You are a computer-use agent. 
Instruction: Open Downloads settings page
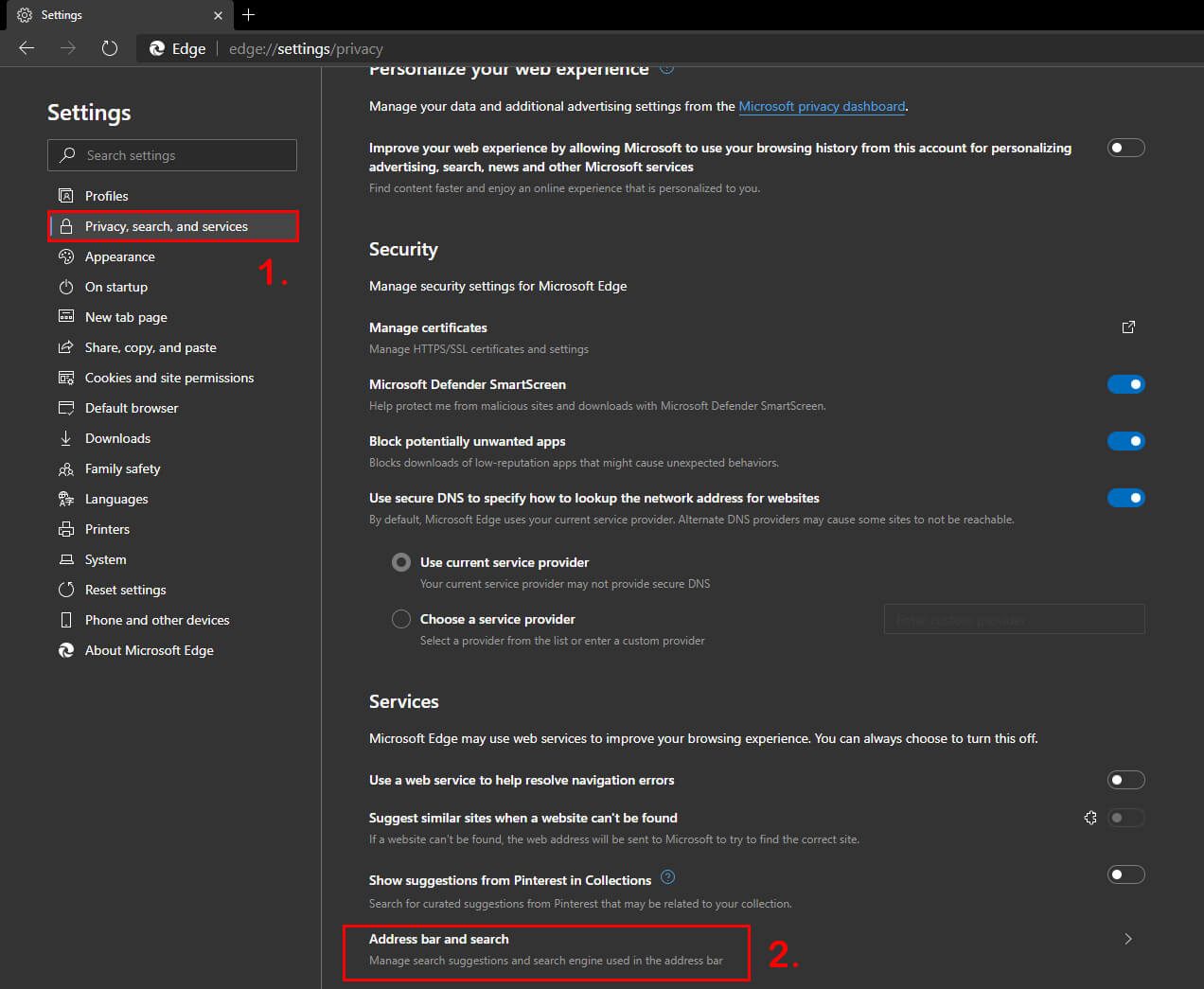pos(172,438)
